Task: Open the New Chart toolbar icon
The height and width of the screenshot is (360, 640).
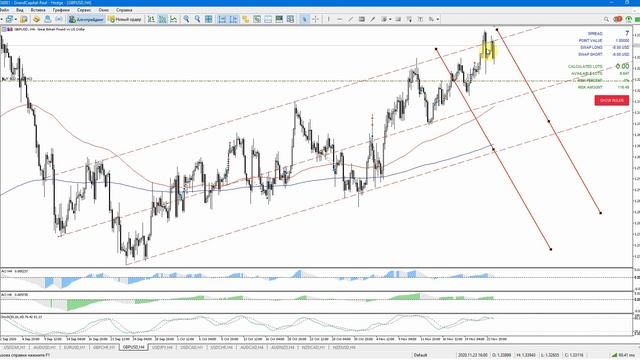Action: point(9,19)
